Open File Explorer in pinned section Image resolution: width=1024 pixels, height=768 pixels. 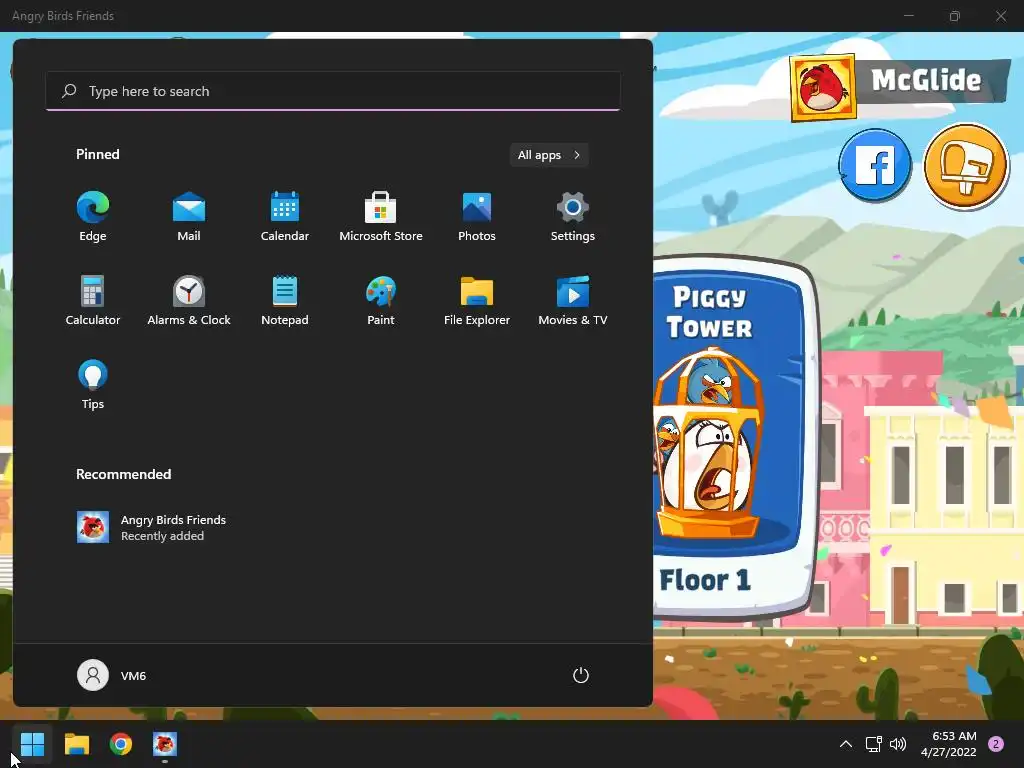pos(477,300)
